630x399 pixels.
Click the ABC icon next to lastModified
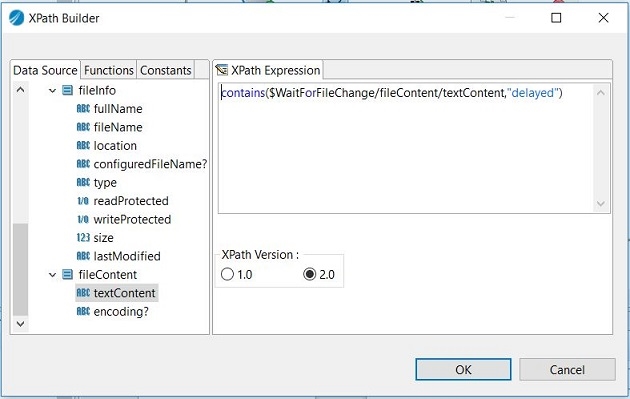click(x=83, y=256)
